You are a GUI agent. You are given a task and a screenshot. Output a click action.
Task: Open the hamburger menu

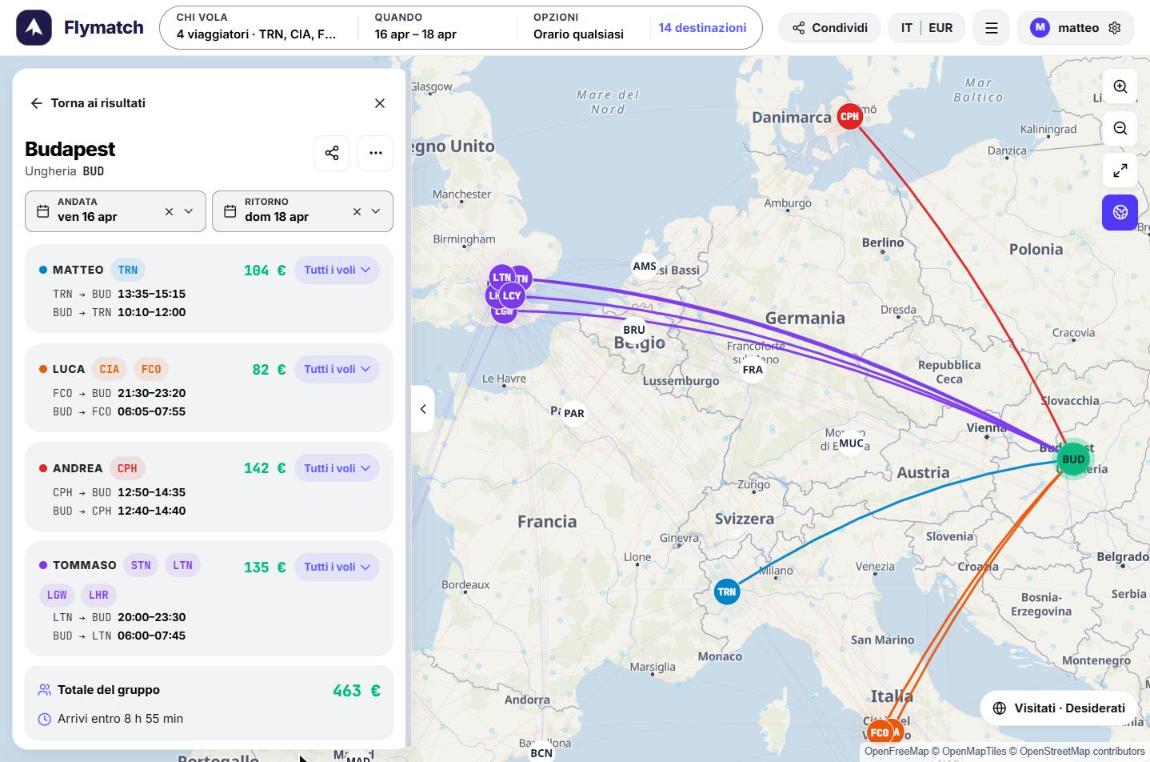tap(991, 28)
